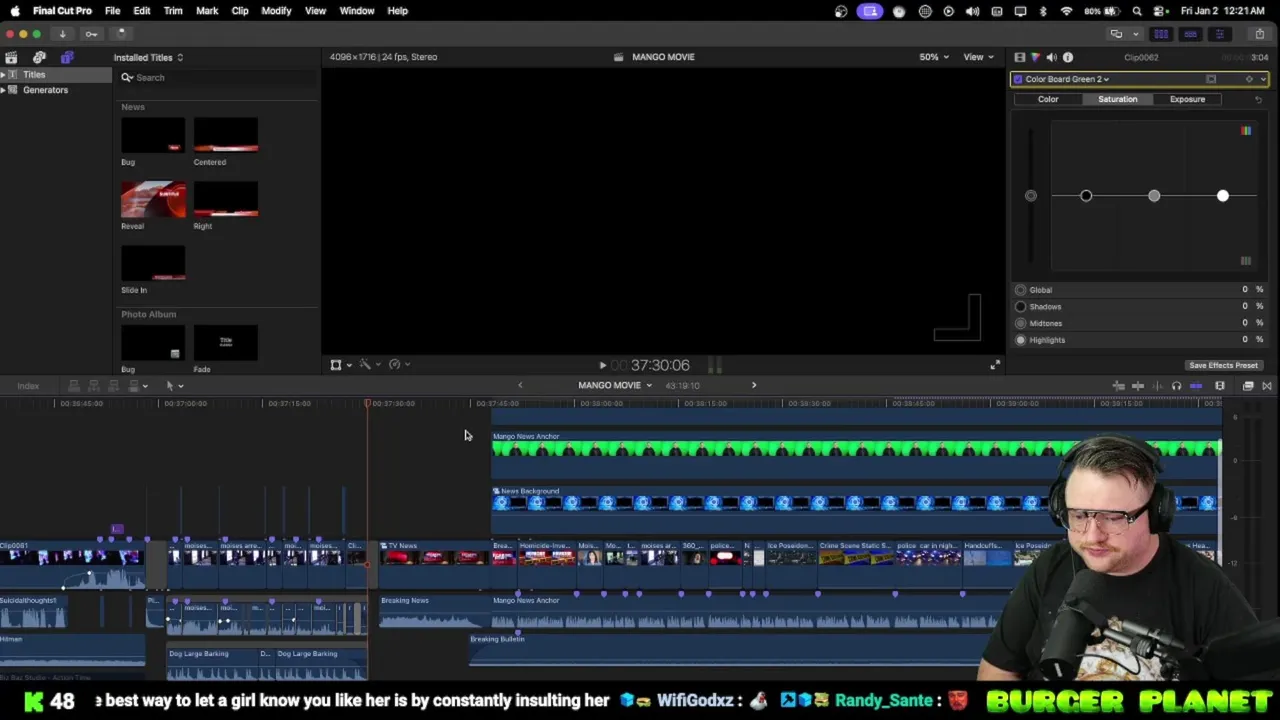Expand the correction header options chevron

coord(1263,79)
